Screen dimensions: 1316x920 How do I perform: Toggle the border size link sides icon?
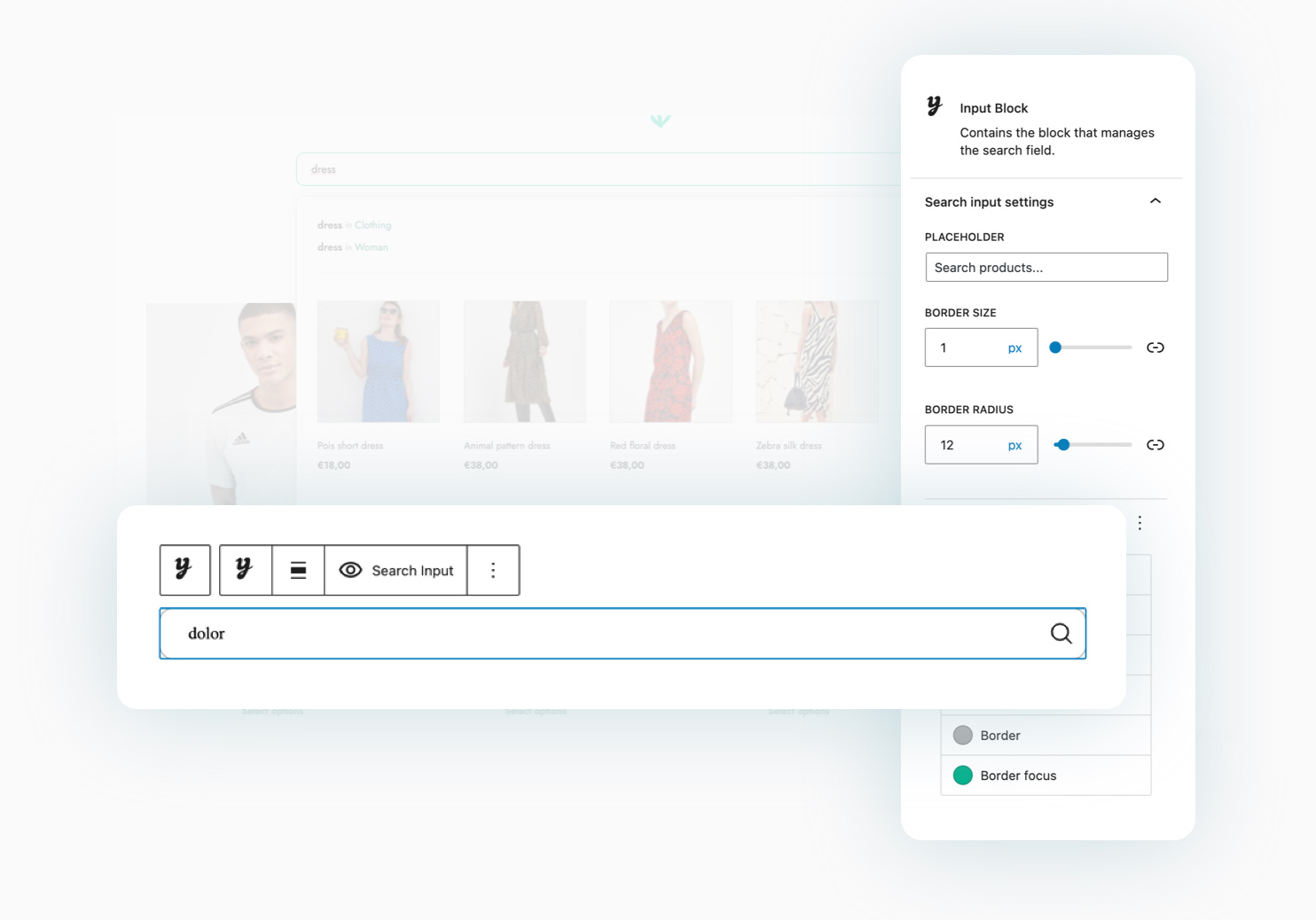click(x=1155, y=347)
